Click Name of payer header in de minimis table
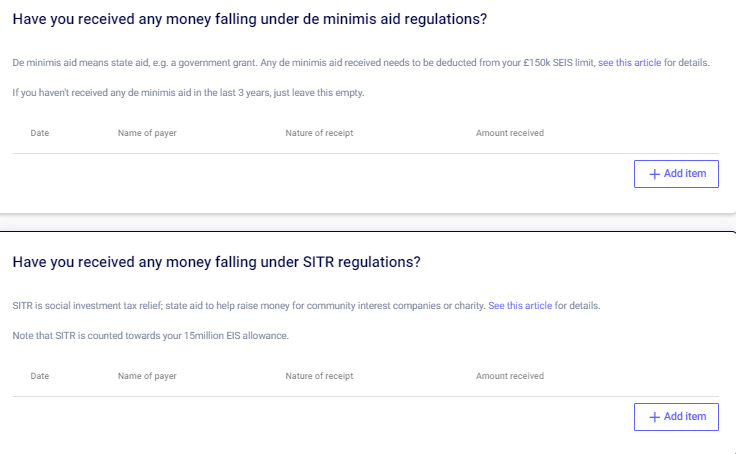The width and height of the screenshot is (736, 454). (x=147, y=133)
